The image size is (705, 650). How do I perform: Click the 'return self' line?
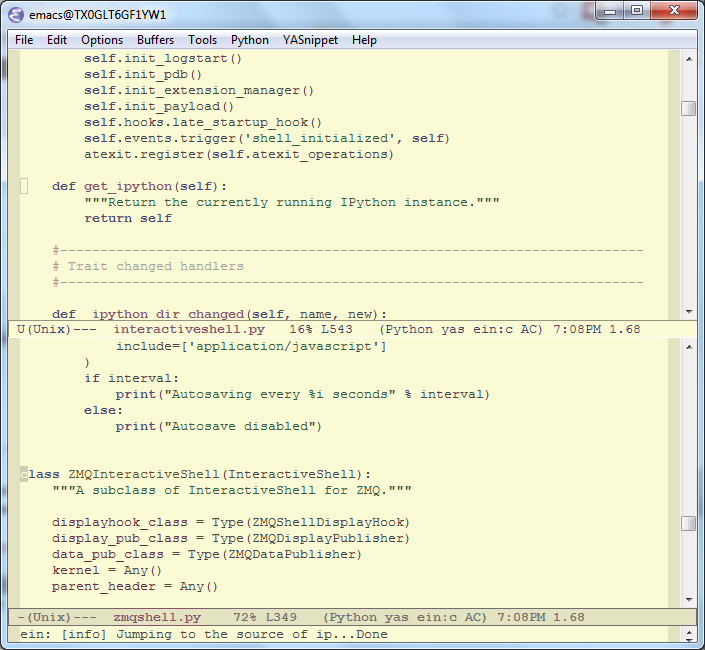pyautogui.click(x=128, y=218)
